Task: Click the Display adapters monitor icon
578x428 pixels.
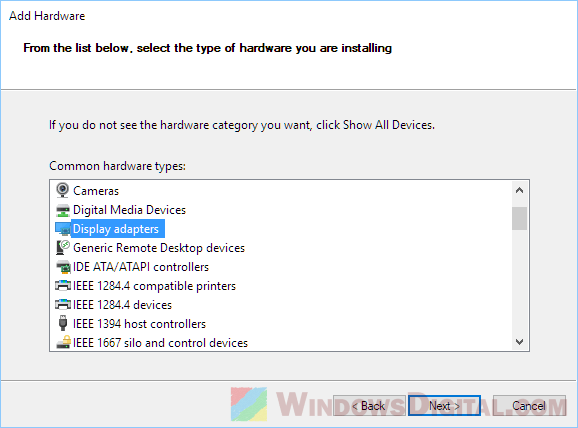Action: (x=63, y=229)
